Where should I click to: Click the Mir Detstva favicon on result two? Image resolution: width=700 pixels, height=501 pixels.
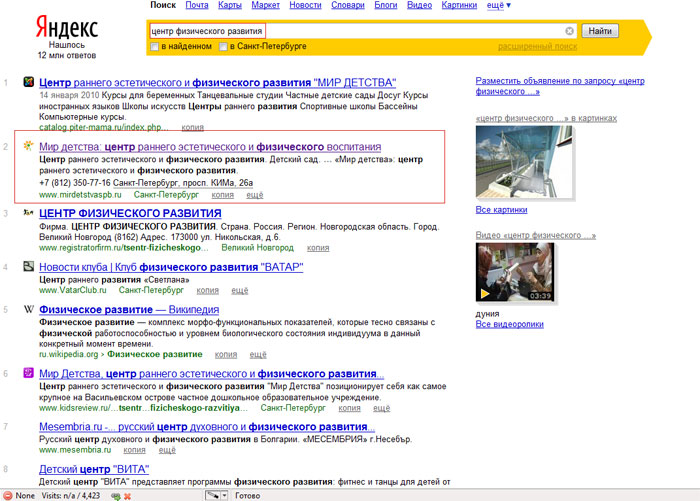[30, 147]
